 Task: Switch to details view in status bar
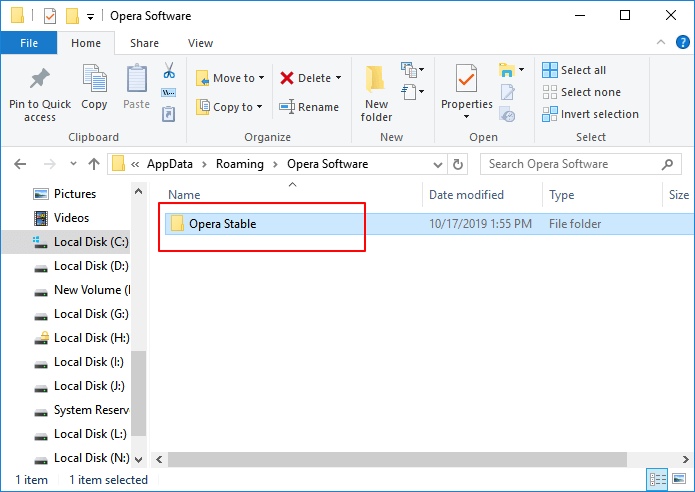pos(657,480)
